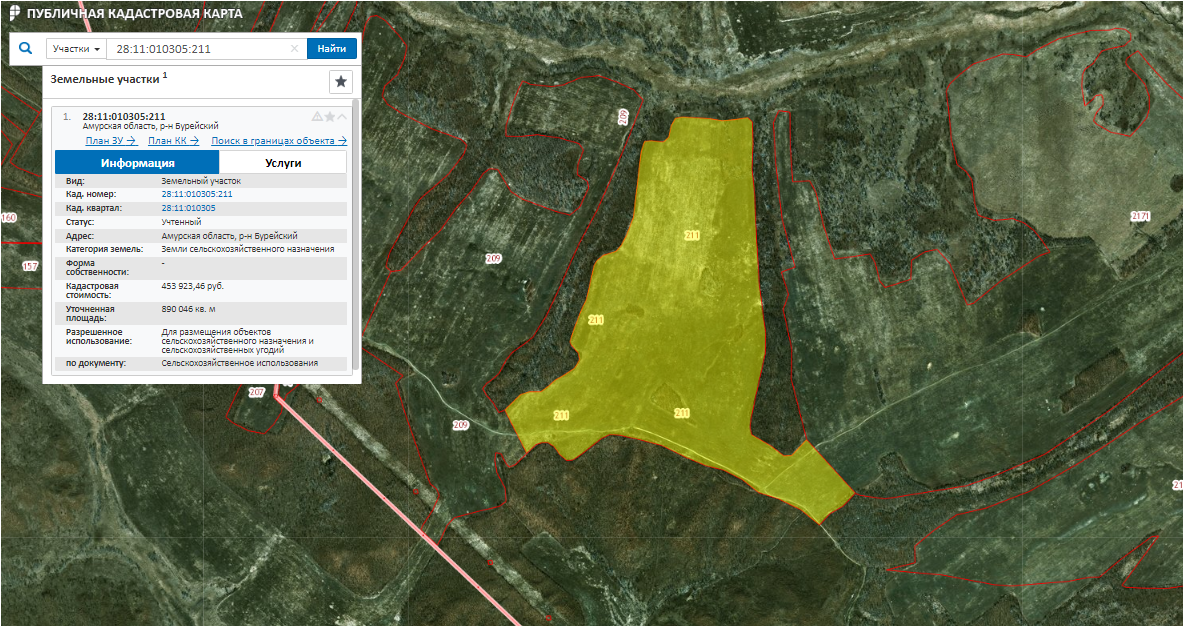Switch to the Информация tab

pos(137,162)
